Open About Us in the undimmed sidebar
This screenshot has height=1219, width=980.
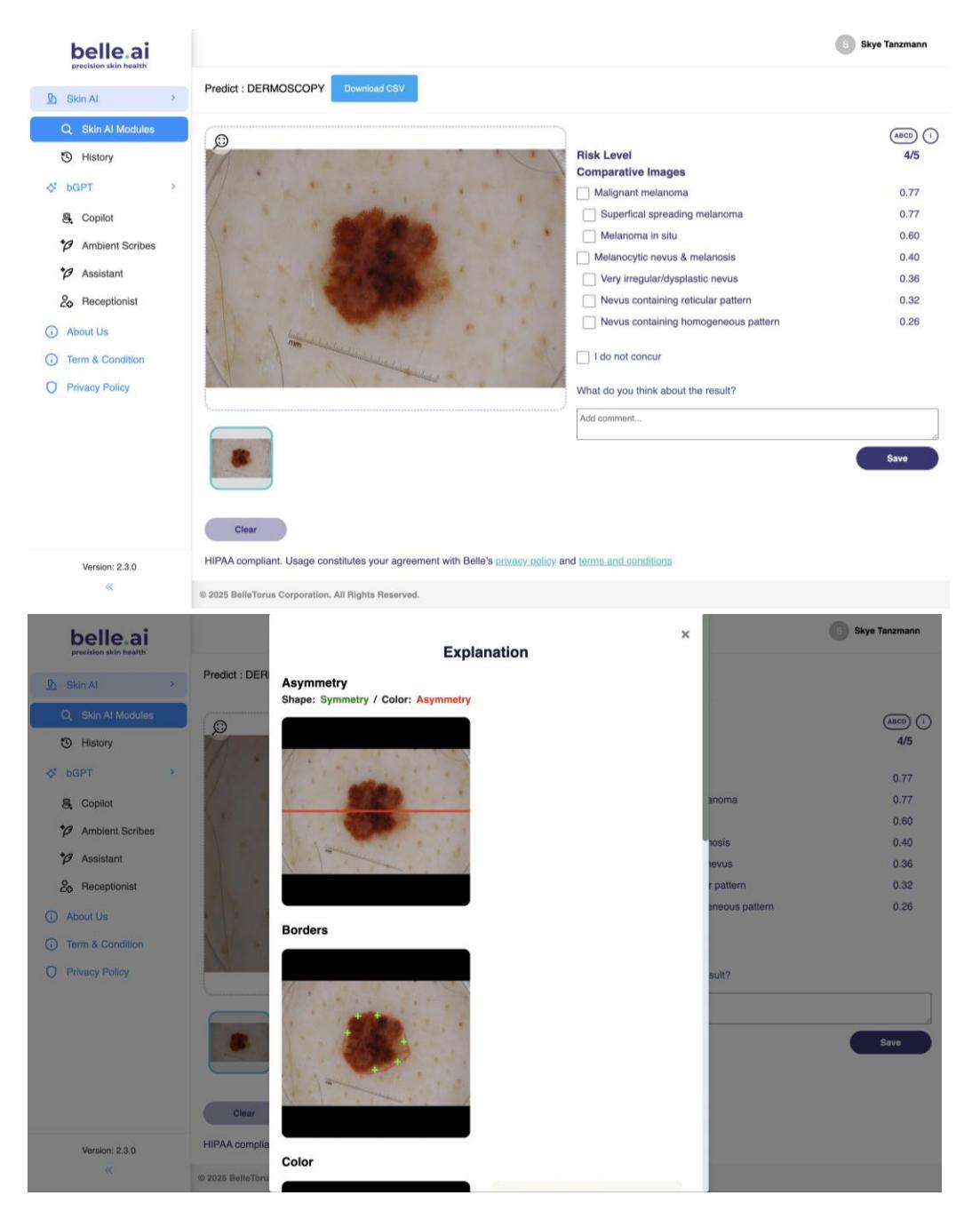[87, 332]
